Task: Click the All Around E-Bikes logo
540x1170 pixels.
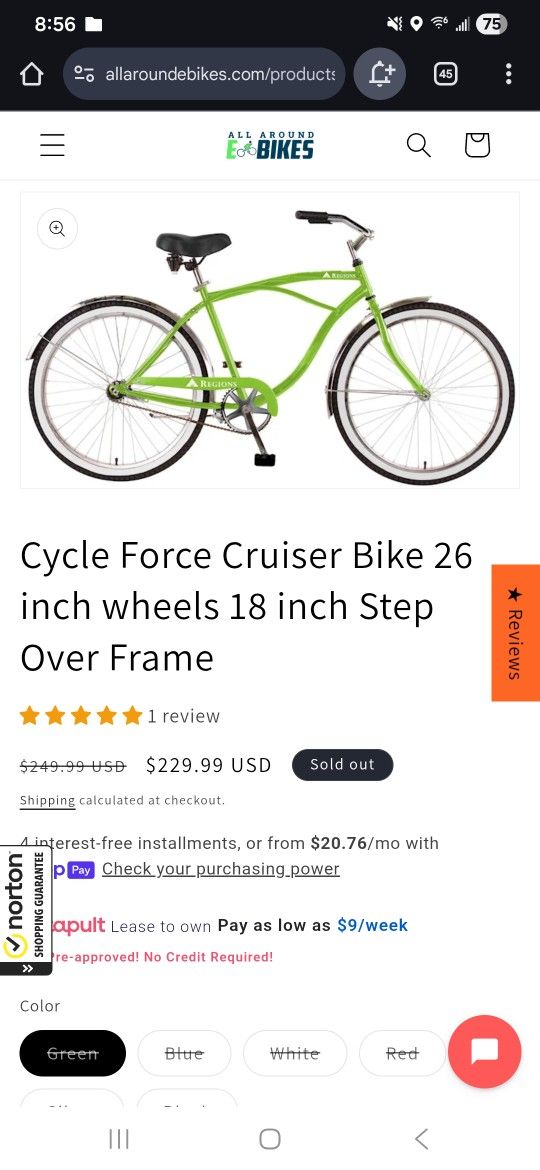Action: coord(270,146)
